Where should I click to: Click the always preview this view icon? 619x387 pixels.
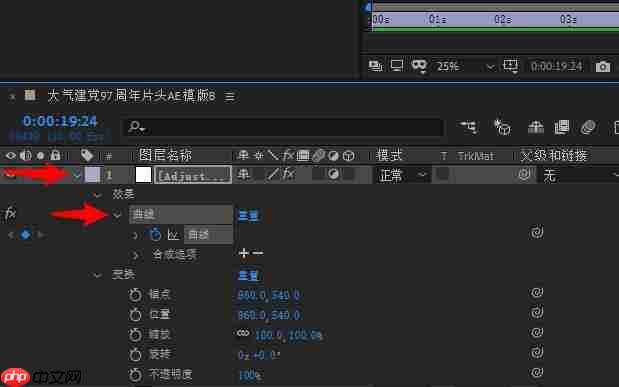[x=375, y=66]
